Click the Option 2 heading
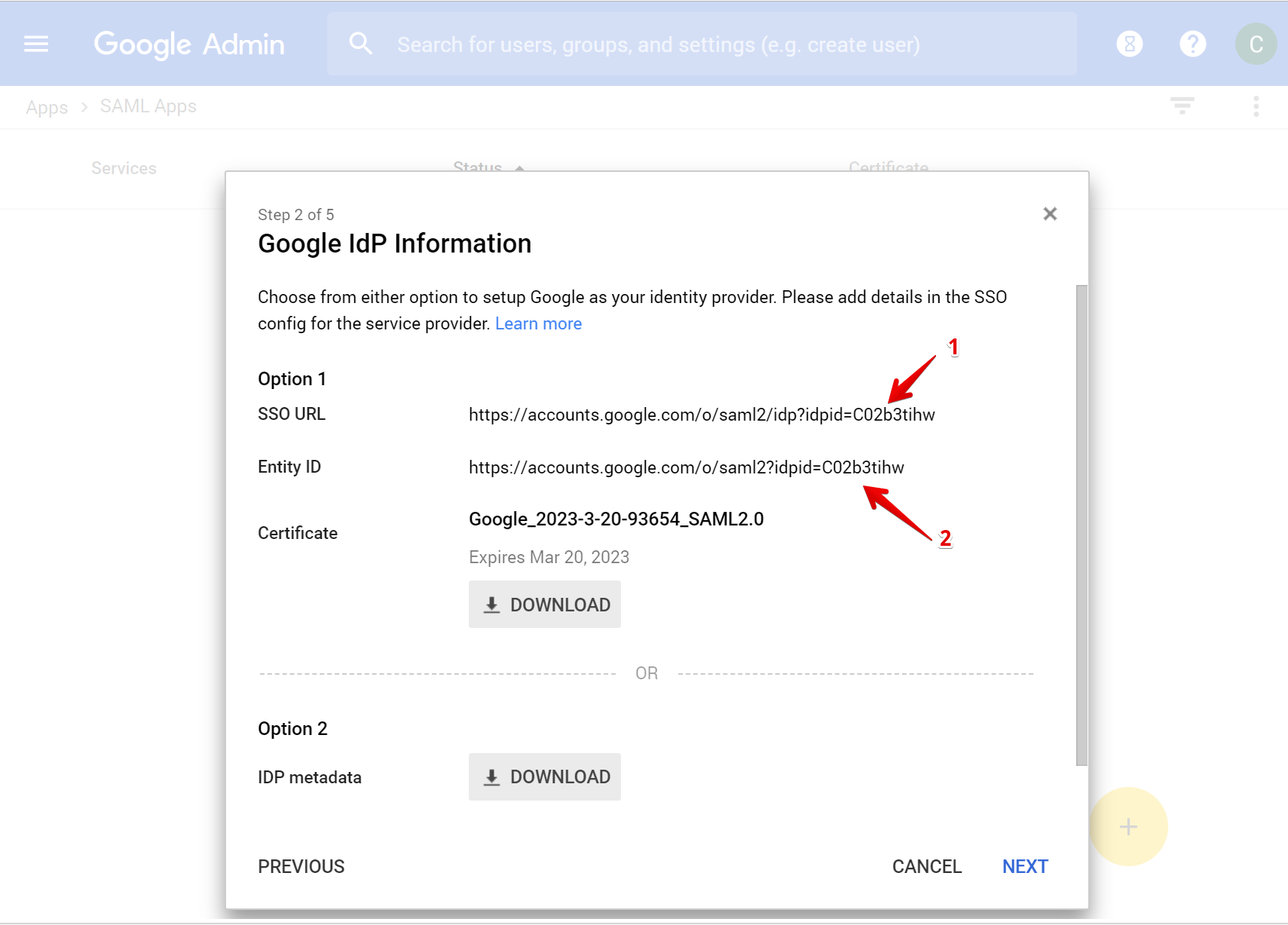Image resolution: width=1288 pixels, height=925 pixels. (292, 728)
